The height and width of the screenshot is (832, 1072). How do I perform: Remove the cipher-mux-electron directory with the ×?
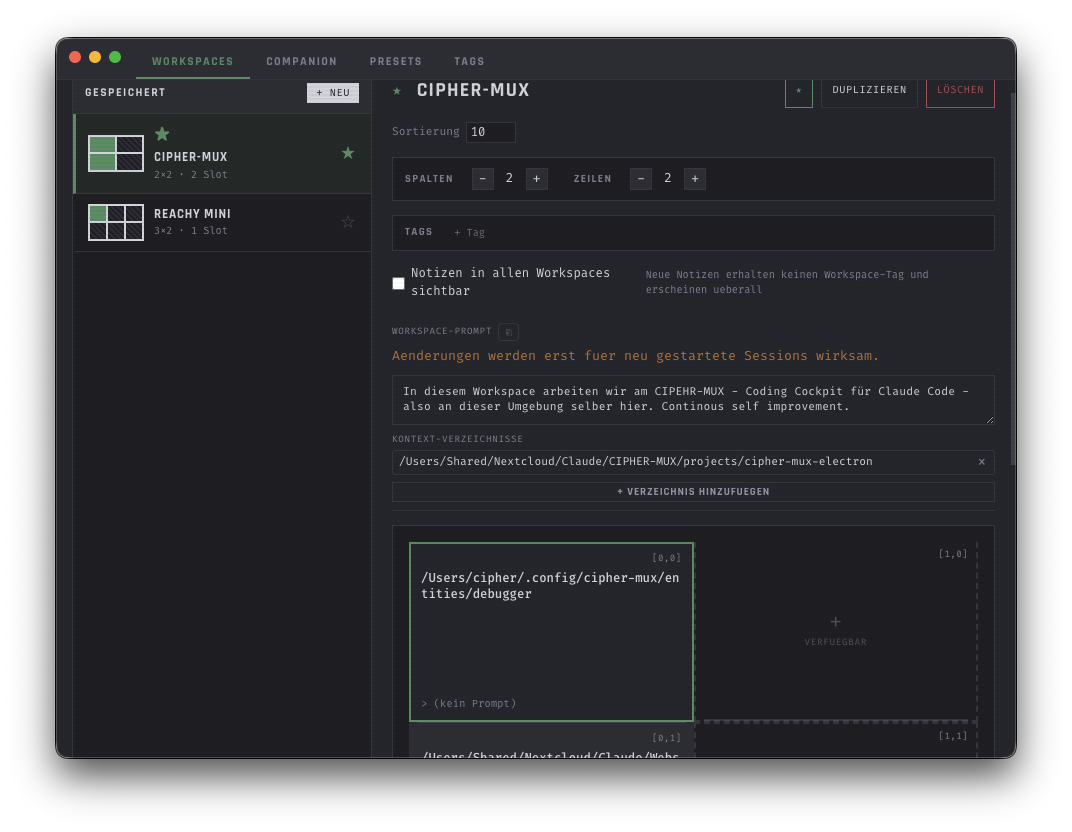pos(982,462)
